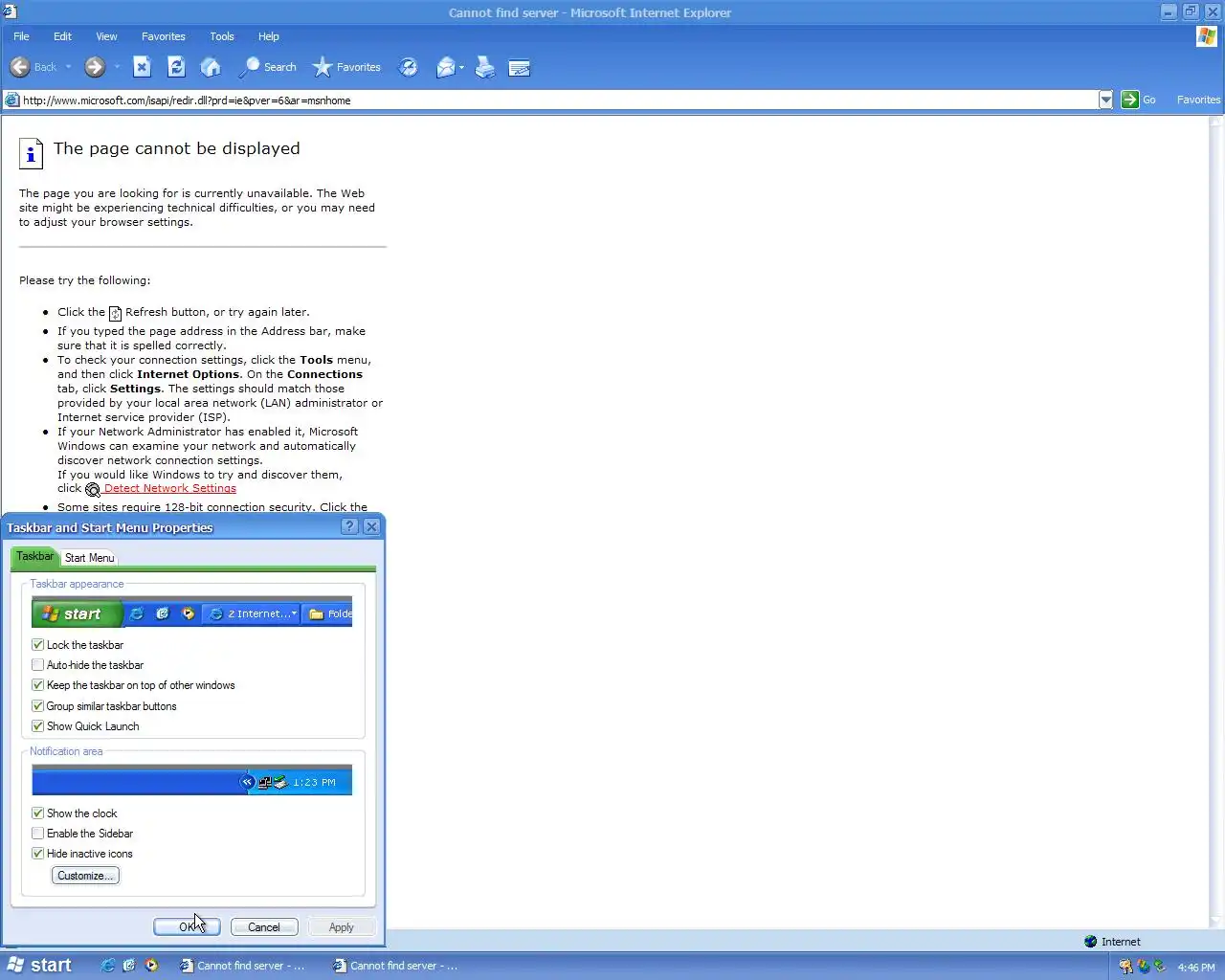Open the Windows Start menu
The height and width of the screenshot is (980, 1225).
coord(39,966)
